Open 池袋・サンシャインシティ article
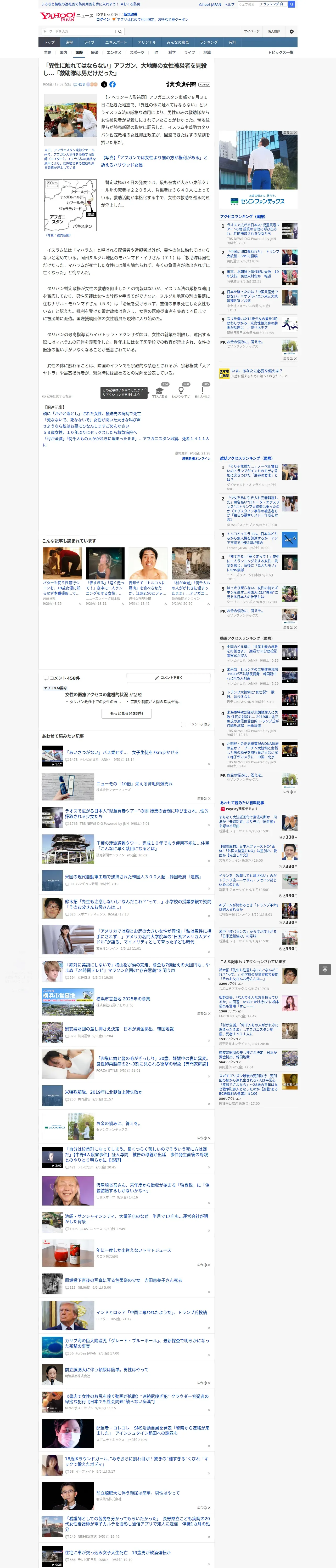This screenshot has height=1568, width=336. pyautogui.click(x=137, y=1219)
